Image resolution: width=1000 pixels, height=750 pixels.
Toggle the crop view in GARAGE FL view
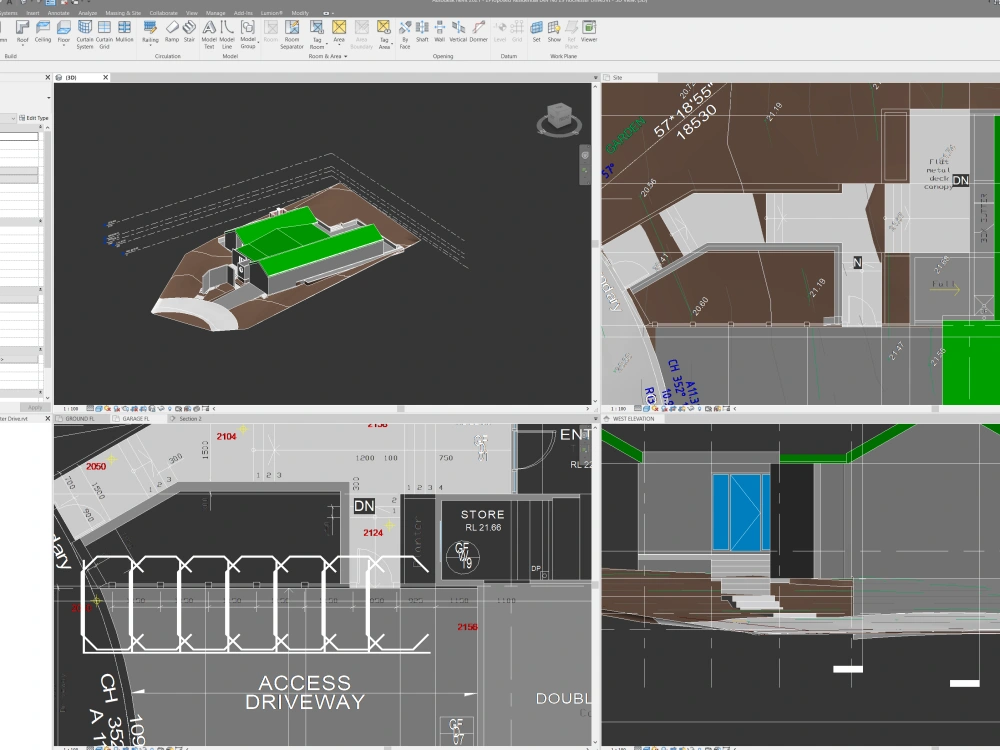click(124, 748)
